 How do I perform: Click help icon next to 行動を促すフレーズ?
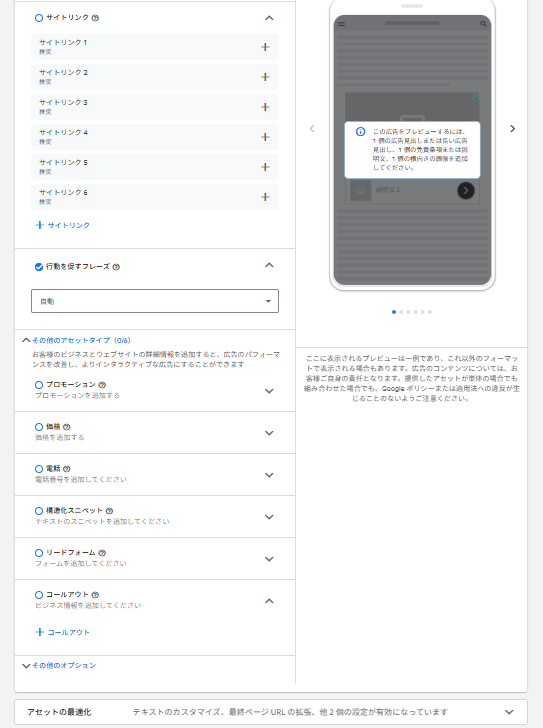pos(116,267)
